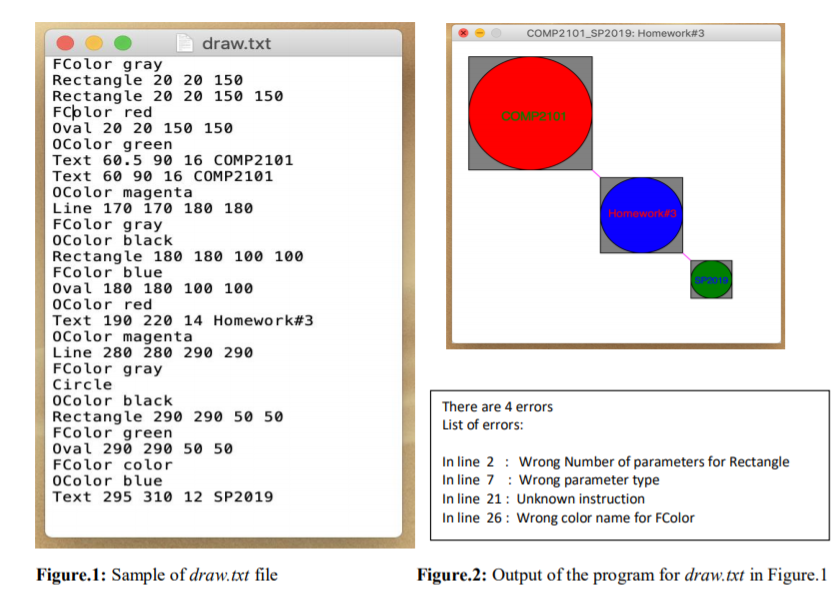833x594 pixels.
Task: Click line 'Line 280 280 290 290'
Action: tap(152, 353)
